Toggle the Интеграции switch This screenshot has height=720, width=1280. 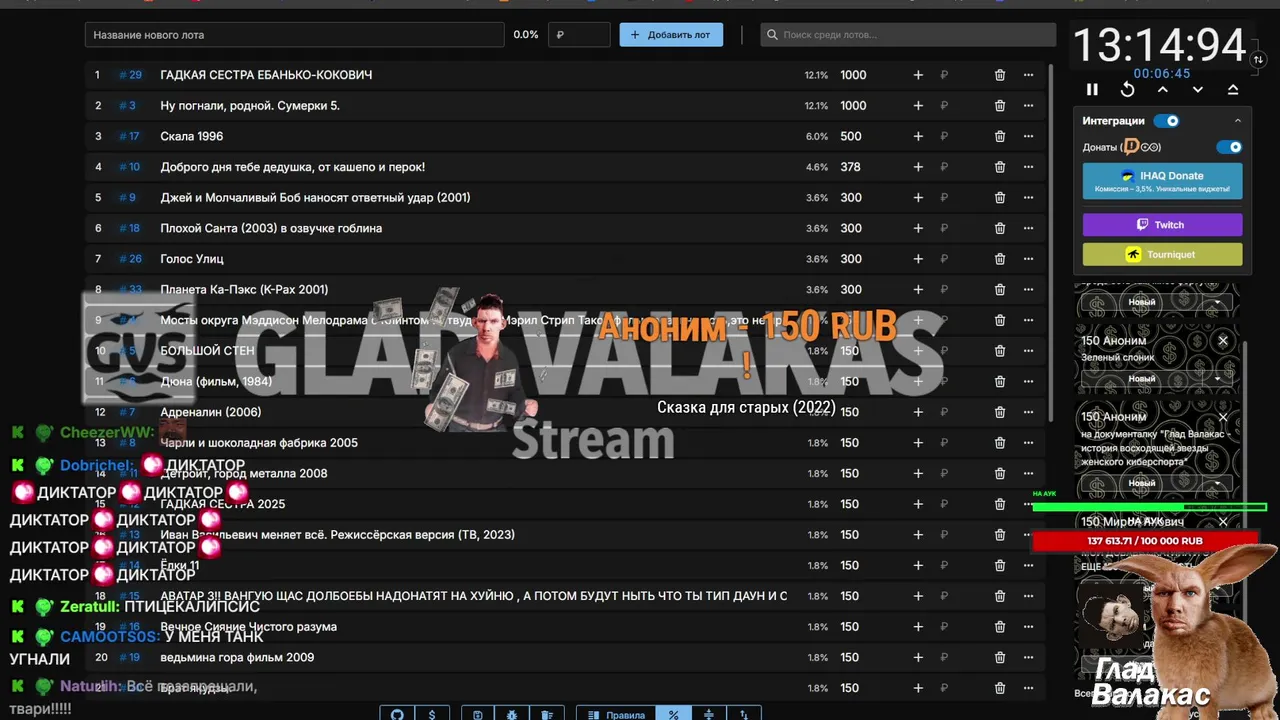click(x=1166, y=121)
